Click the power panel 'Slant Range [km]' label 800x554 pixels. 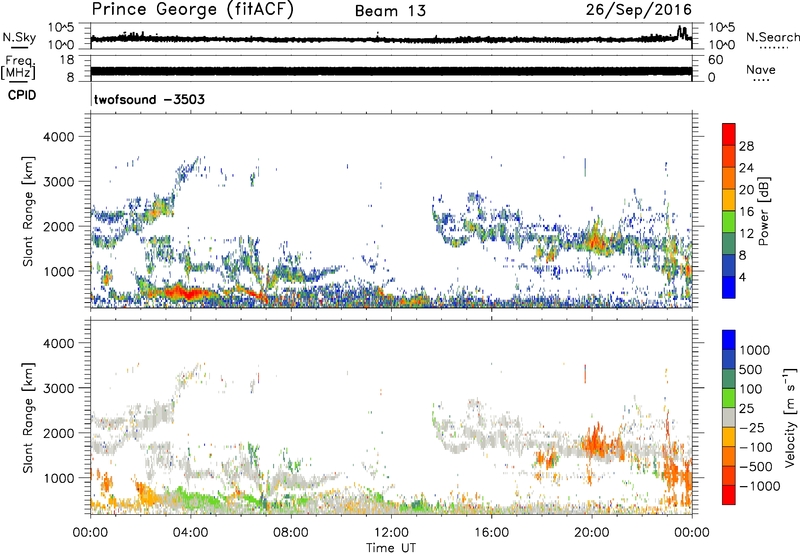(x=28, y=211)
